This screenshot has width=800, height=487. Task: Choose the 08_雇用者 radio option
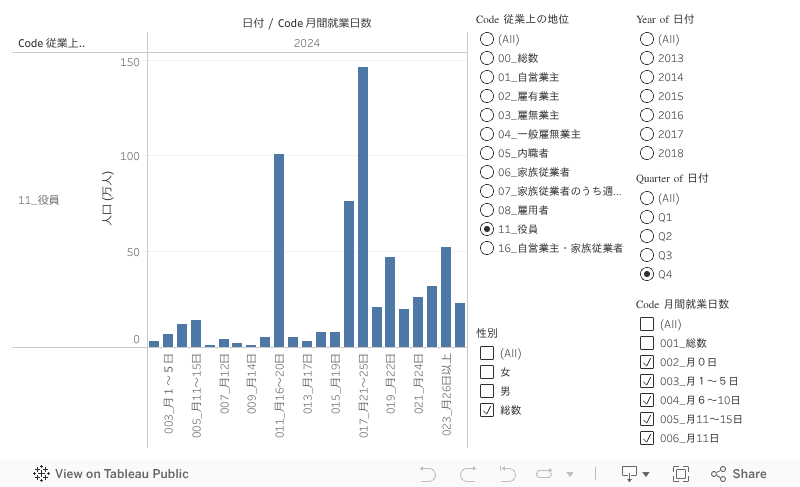487,210
